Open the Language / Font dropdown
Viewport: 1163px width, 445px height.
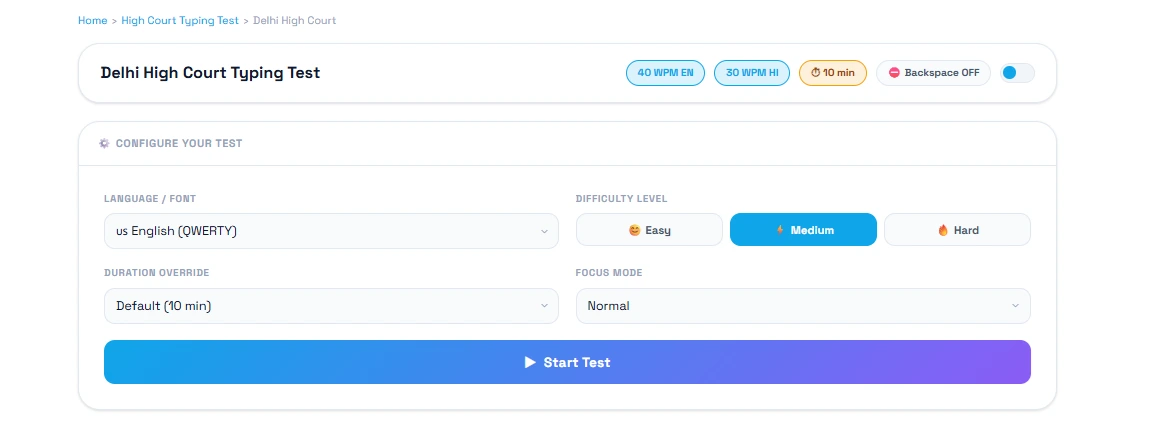click(x=331, y=231)
